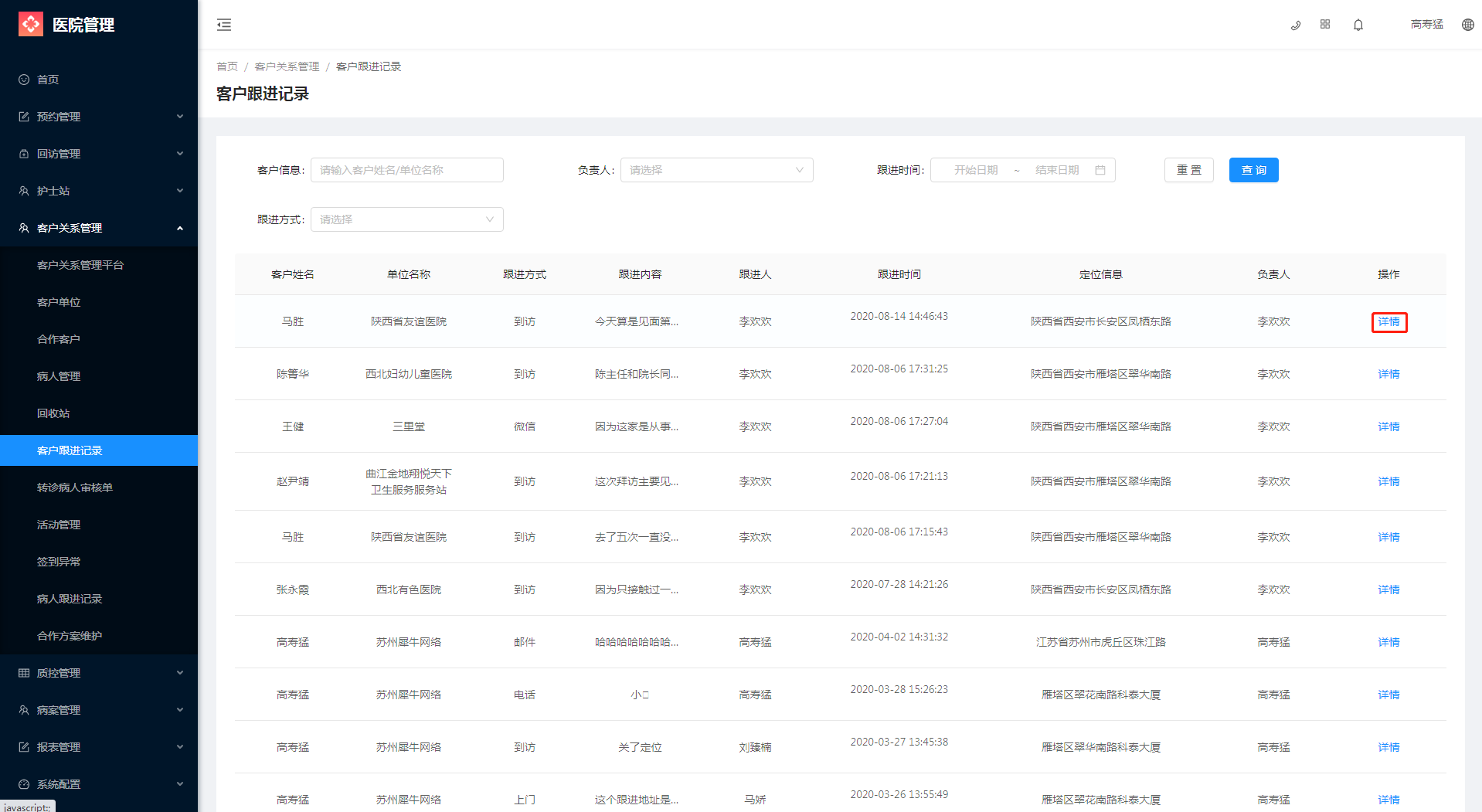Click cell 三里堂
This screenshot has width=1482, height=812.
408,426
